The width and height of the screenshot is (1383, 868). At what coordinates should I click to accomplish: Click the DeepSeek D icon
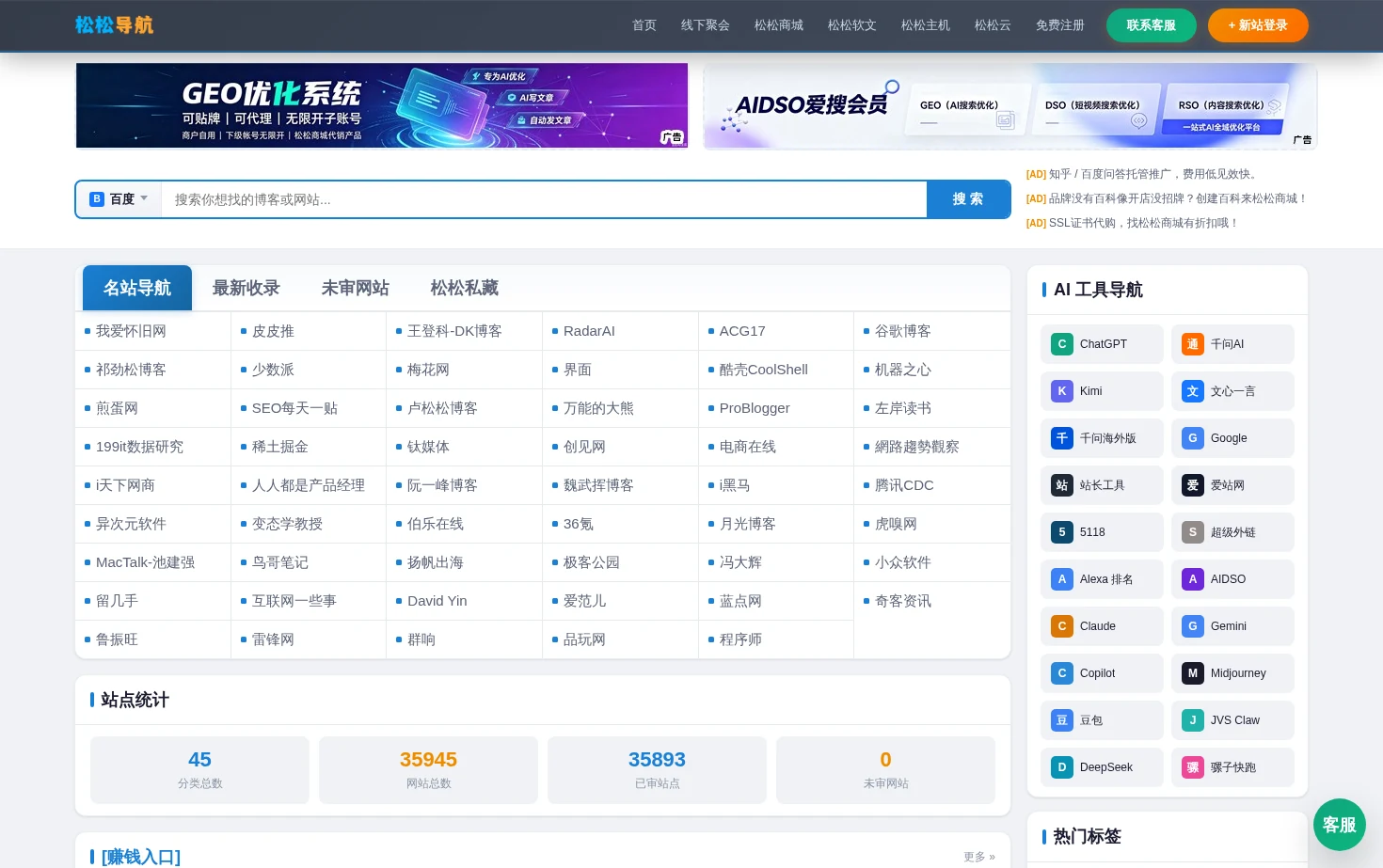(1062, 767)
